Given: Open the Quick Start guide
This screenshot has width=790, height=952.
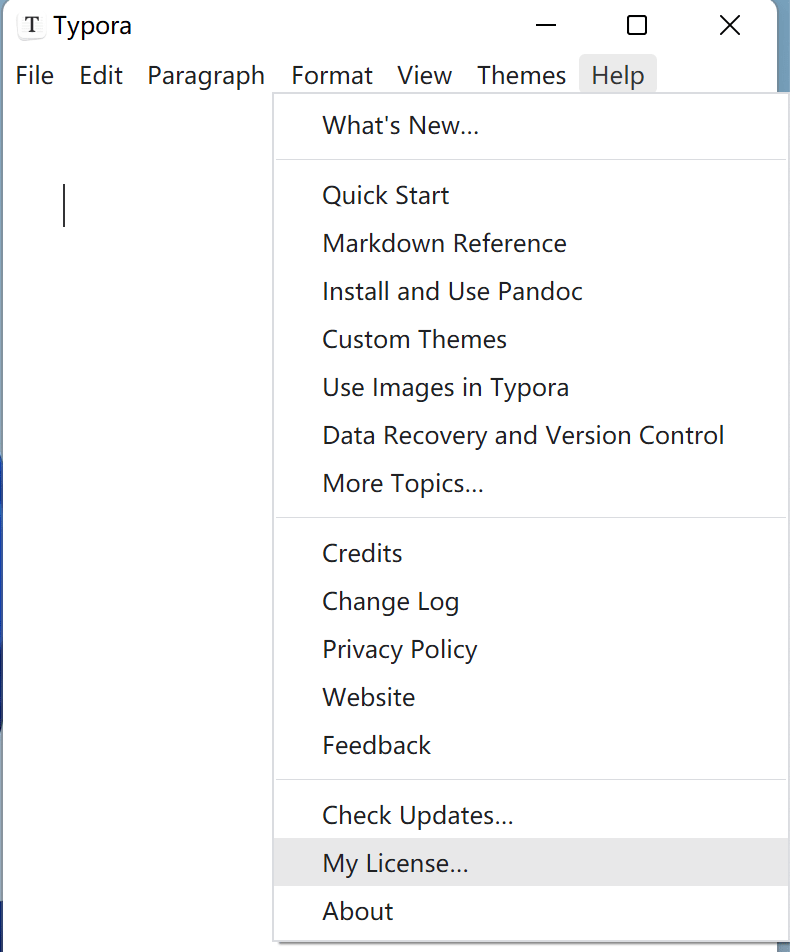Looking at the screenshot, I should (385, 196).
